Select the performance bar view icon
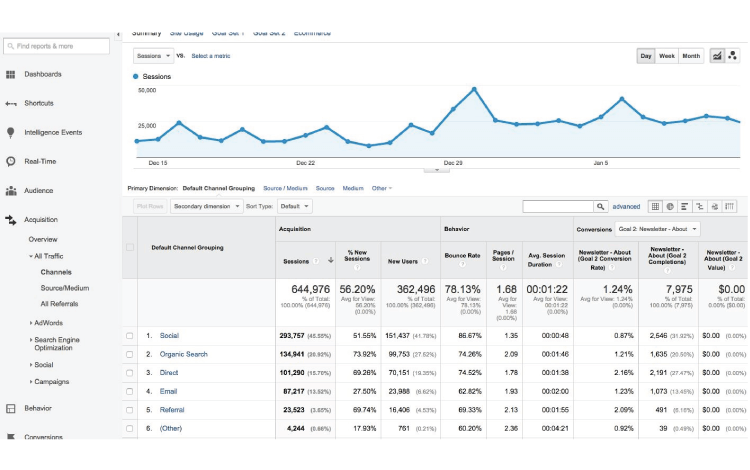This screenshot has height=470, width=750. (x=685, y=207)
